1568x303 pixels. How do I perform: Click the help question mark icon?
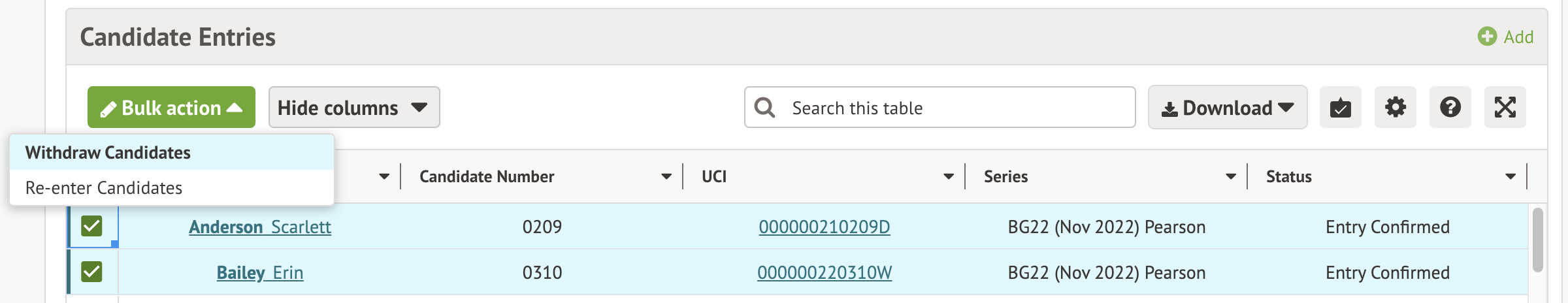[x=1450, y=107]
